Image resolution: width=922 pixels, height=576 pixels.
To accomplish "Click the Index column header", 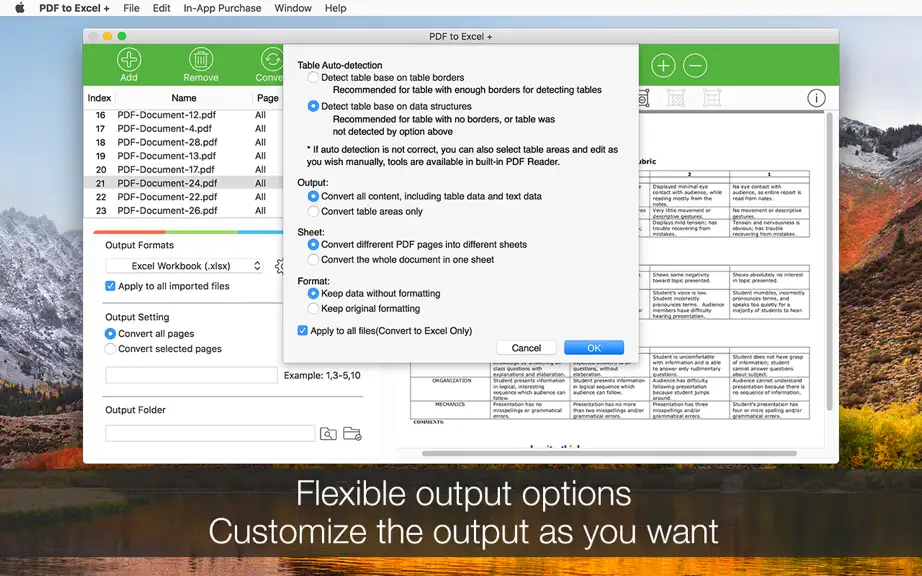I will tap(99, 98).
